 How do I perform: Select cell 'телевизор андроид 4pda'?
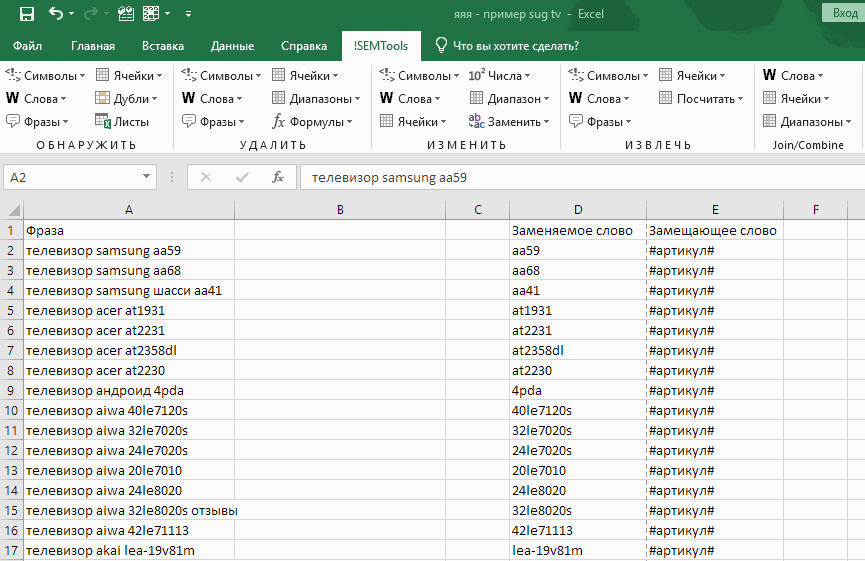[x=129, y=391]
